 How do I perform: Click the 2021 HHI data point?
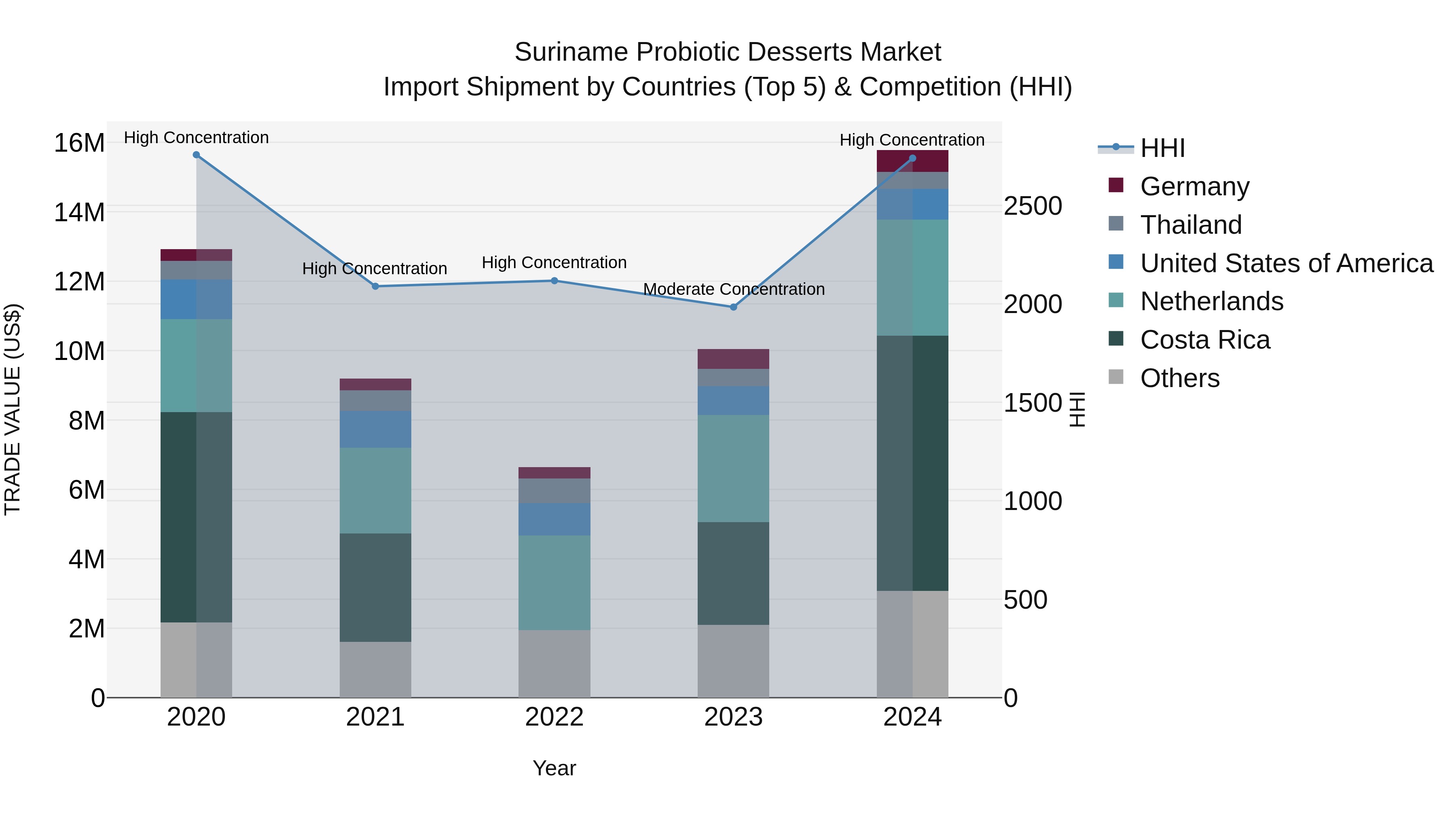(x=375, y=287)
